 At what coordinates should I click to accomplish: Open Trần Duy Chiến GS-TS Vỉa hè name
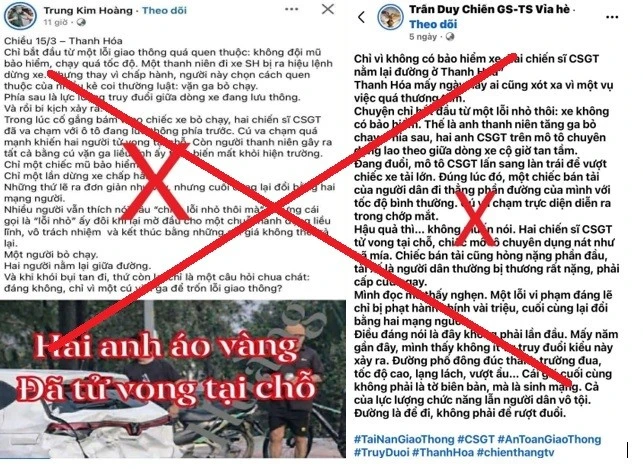tap(489, 9)
